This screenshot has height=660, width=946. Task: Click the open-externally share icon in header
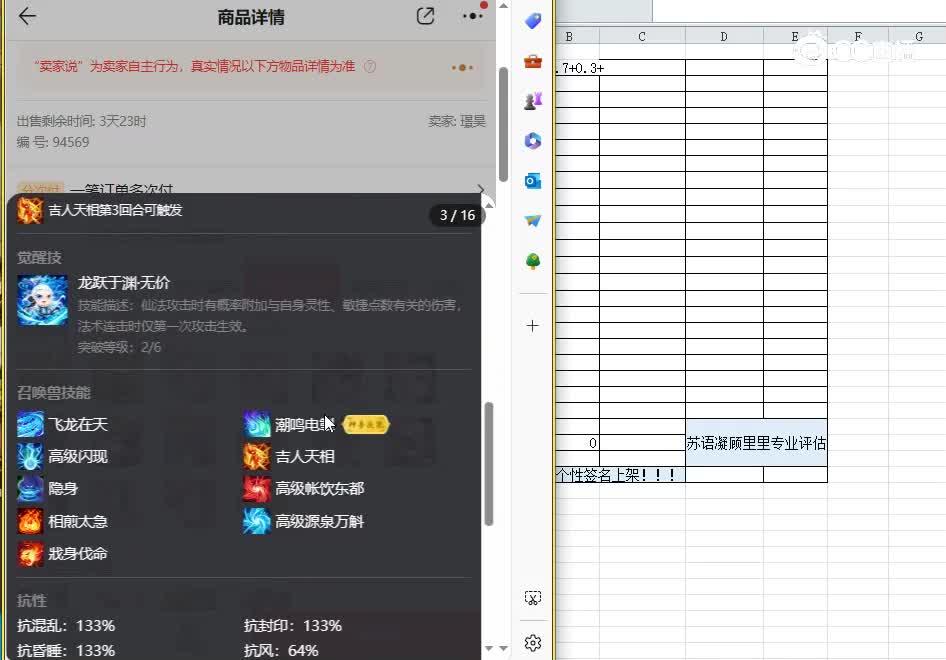[x=424, y=16]
